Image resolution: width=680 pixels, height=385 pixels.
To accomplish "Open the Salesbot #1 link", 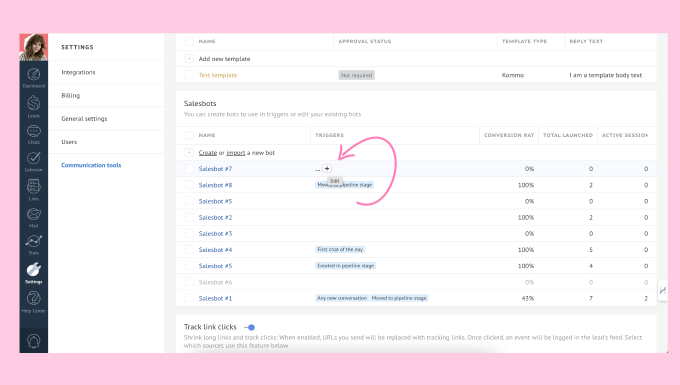I will click(215, 298).
